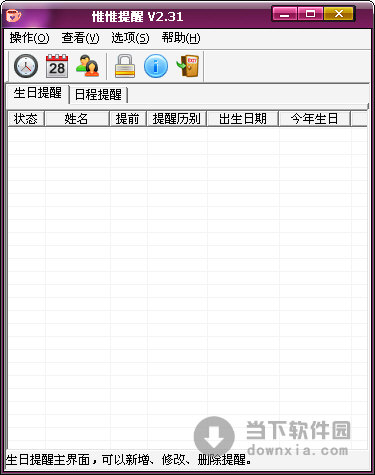Open the blue info icon

(156, 66)
